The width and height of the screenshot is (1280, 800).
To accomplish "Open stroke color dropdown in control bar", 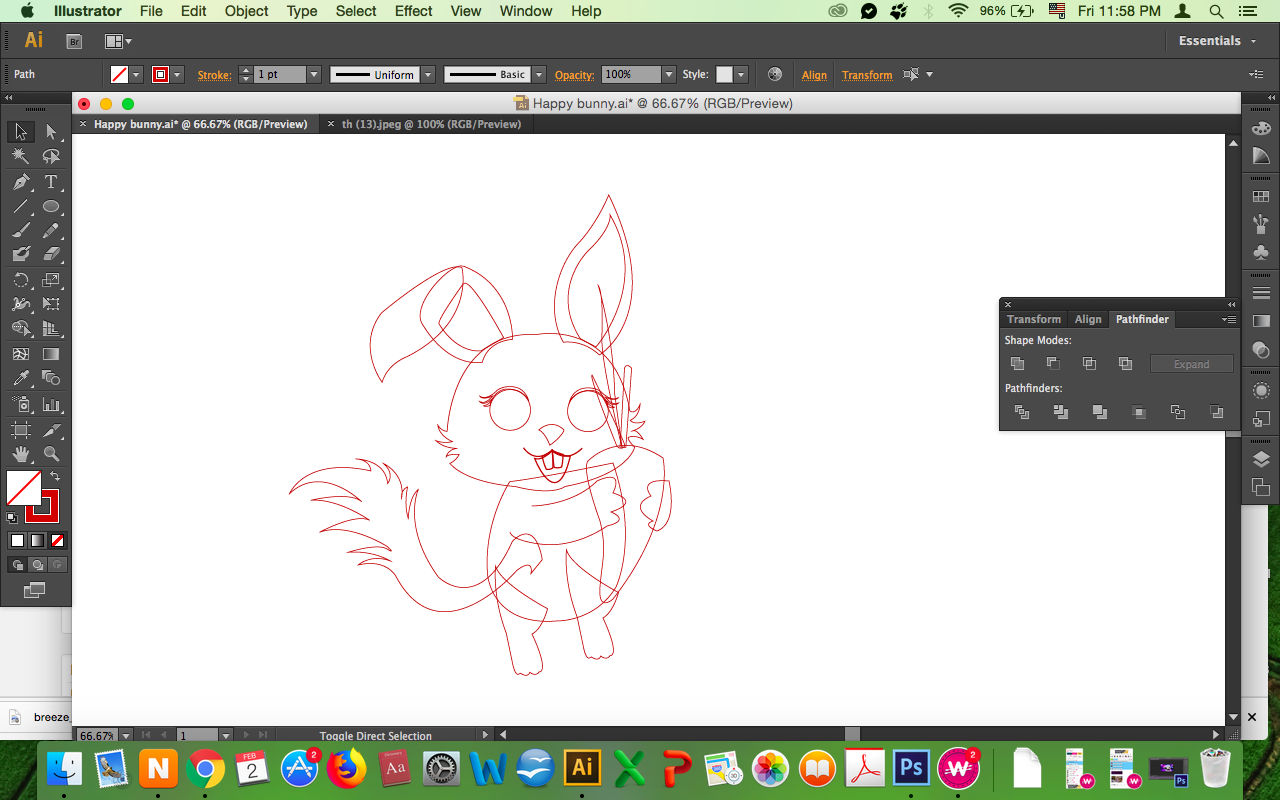I will (178, 75).
